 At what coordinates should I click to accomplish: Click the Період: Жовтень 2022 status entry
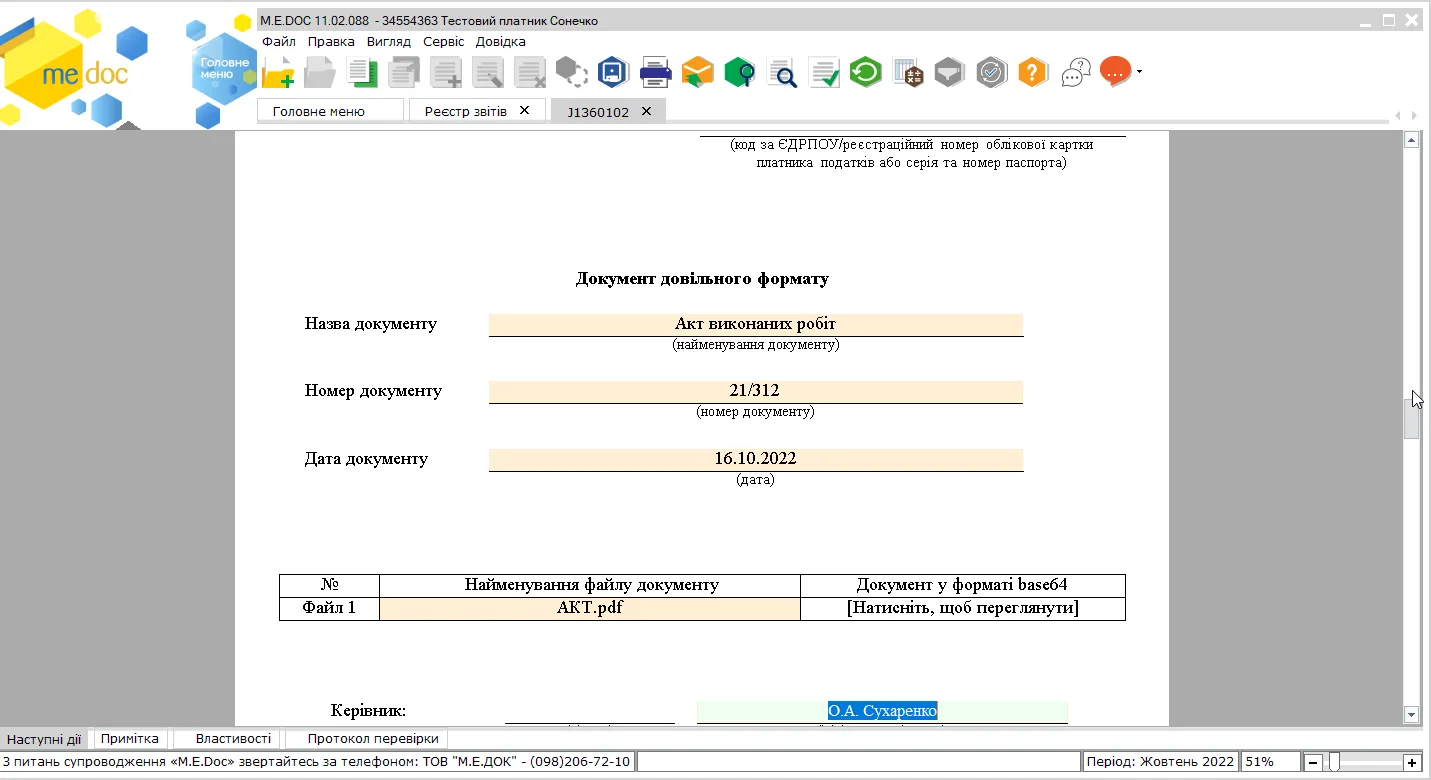pyautogui.click(x=1161, y=762)
